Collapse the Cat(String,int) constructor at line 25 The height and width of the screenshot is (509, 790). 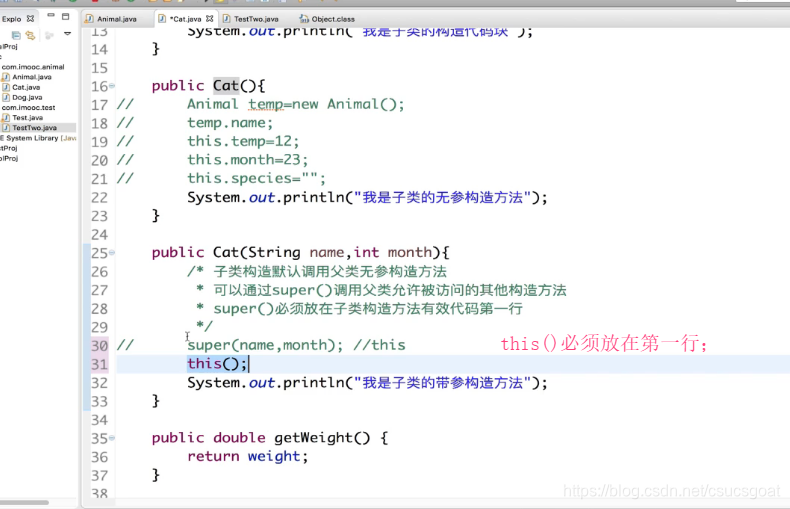point(112,252)
